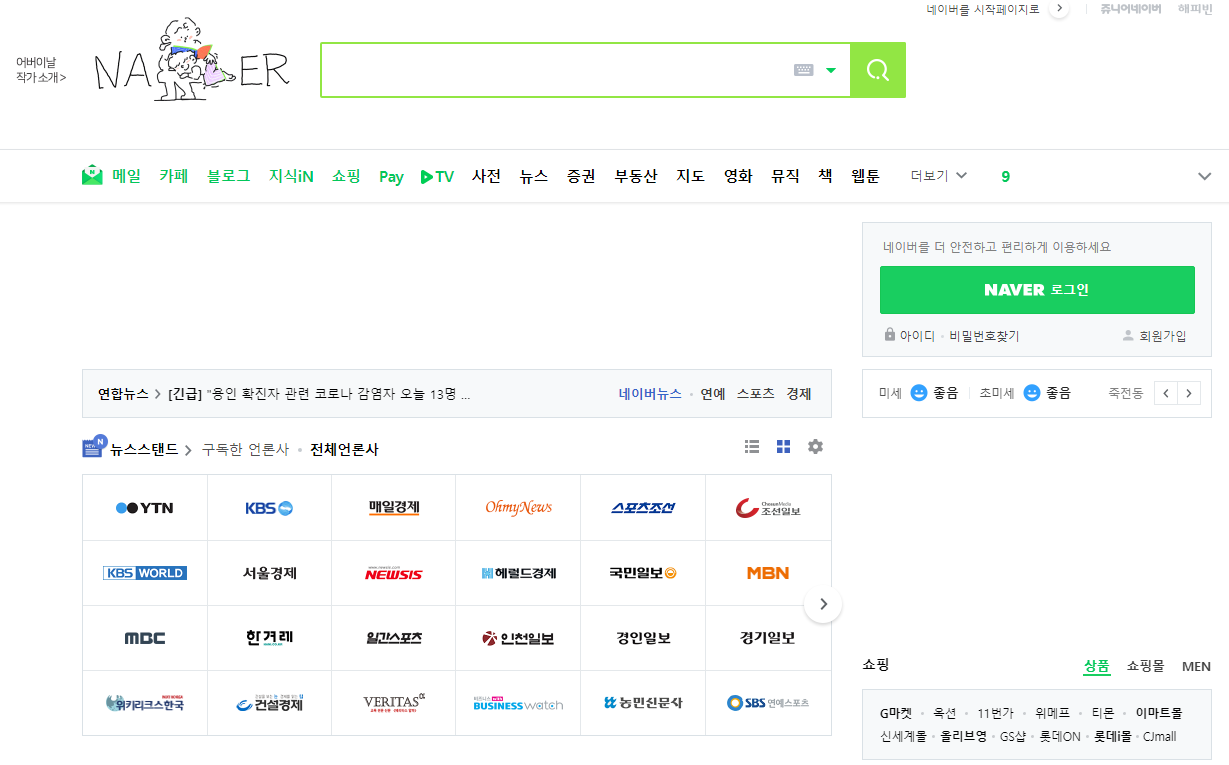This screenshot has width=1229, height=765.
Task: Open 메일 with the envelope icon
Action: pos(111,176)
